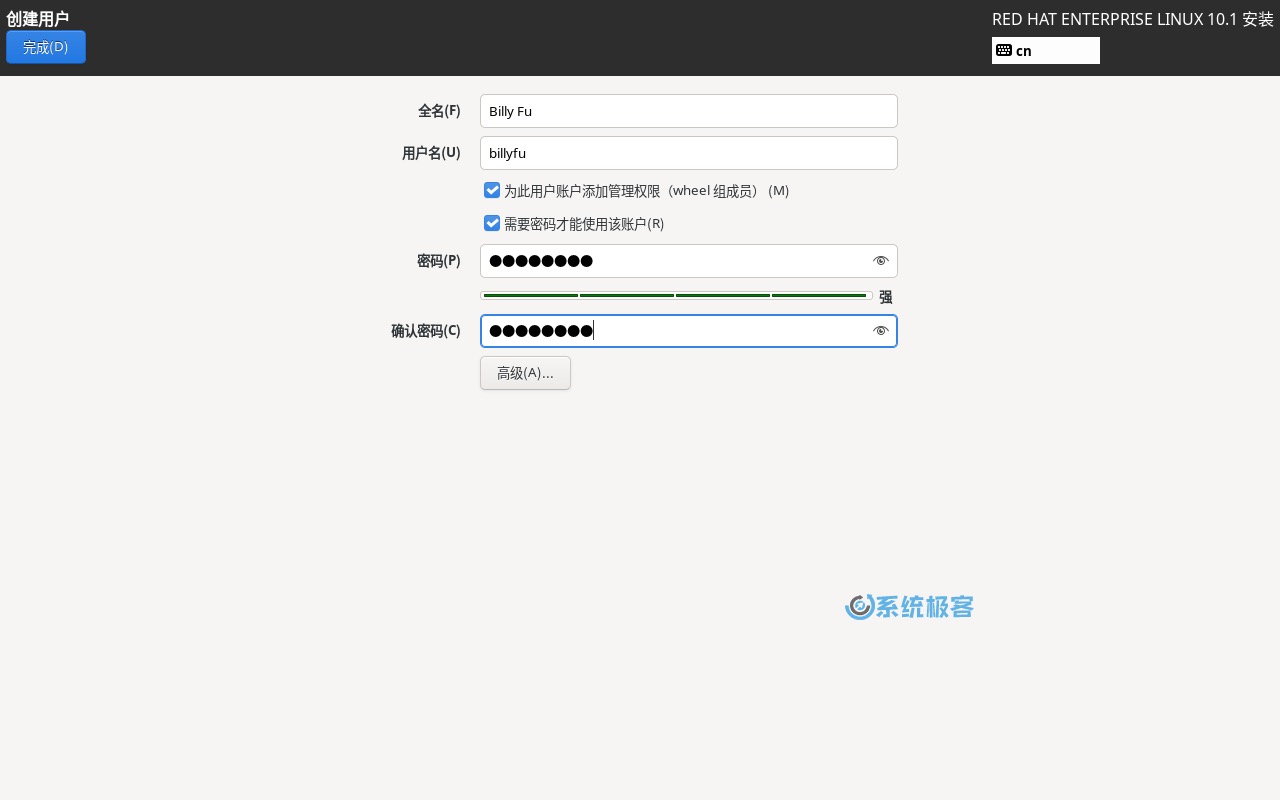This screenshot has height=800, width=1280.
Task: Click the 完成(D) done button
Action: (x=46, y=47)
